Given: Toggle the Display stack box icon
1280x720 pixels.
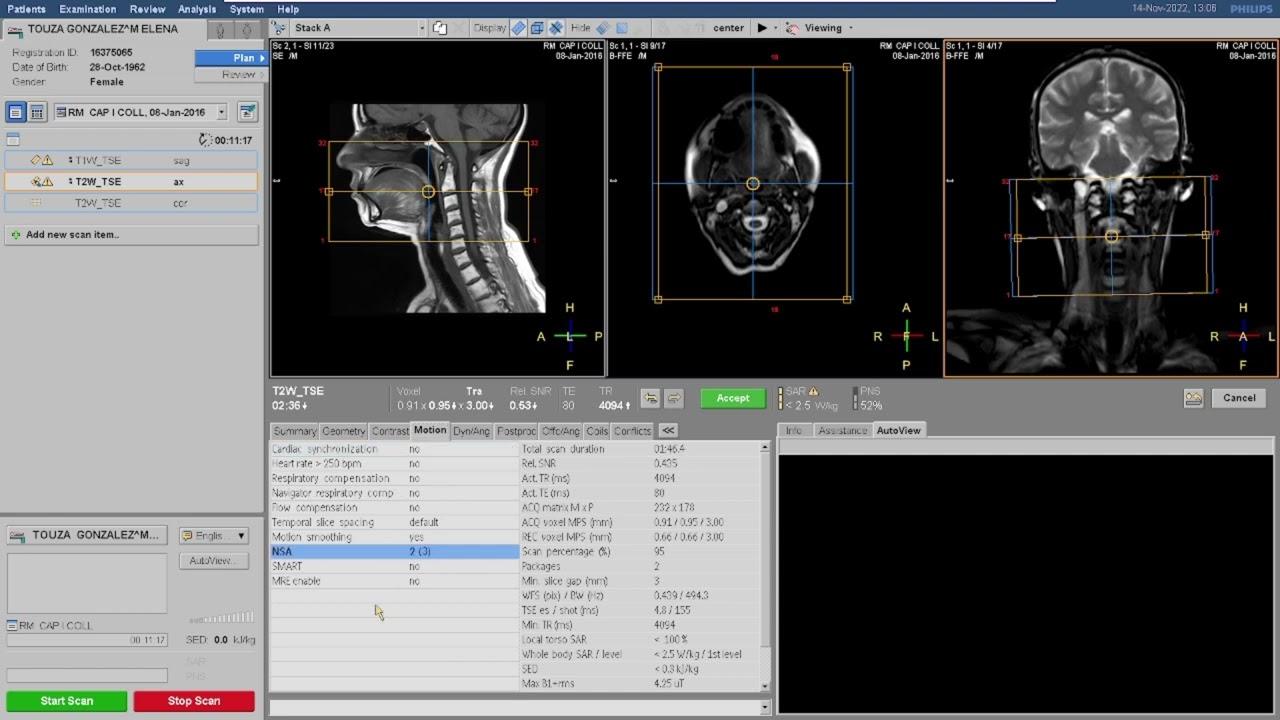Looking at the screenshot, I should [537, 28].
